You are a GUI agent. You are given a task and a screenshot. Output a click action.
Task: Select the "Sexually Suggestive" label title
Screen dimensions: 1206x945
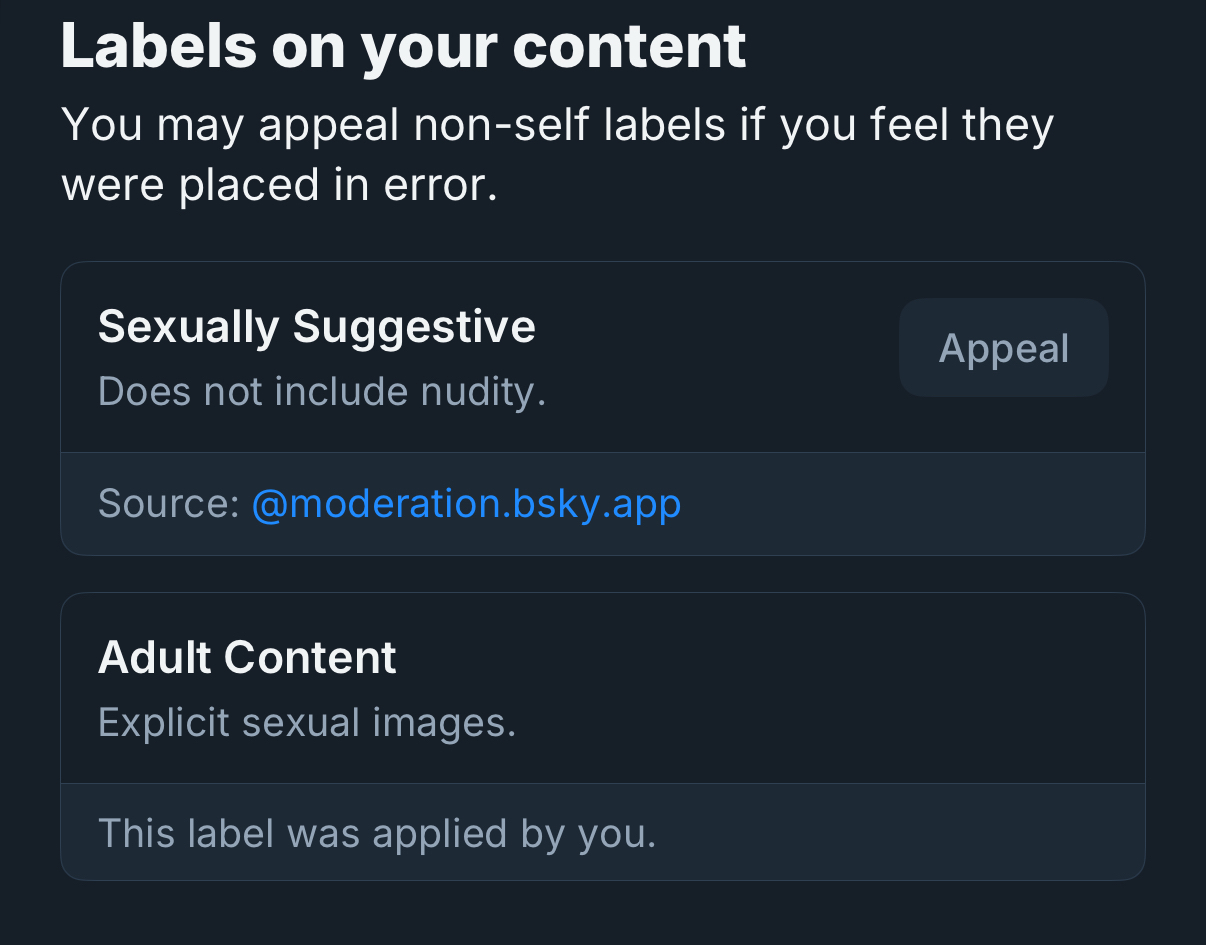tap(316, 327)
